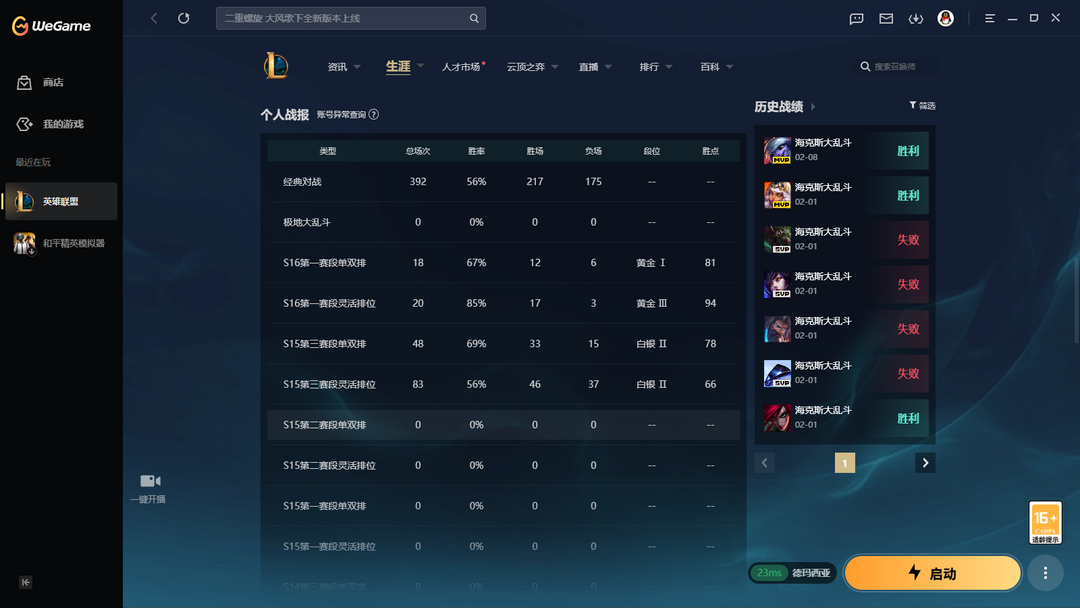1080x608 pixels.
Task: Open the 02-08 海克斯大乱斗 victory match
Action: pos(845,151)
